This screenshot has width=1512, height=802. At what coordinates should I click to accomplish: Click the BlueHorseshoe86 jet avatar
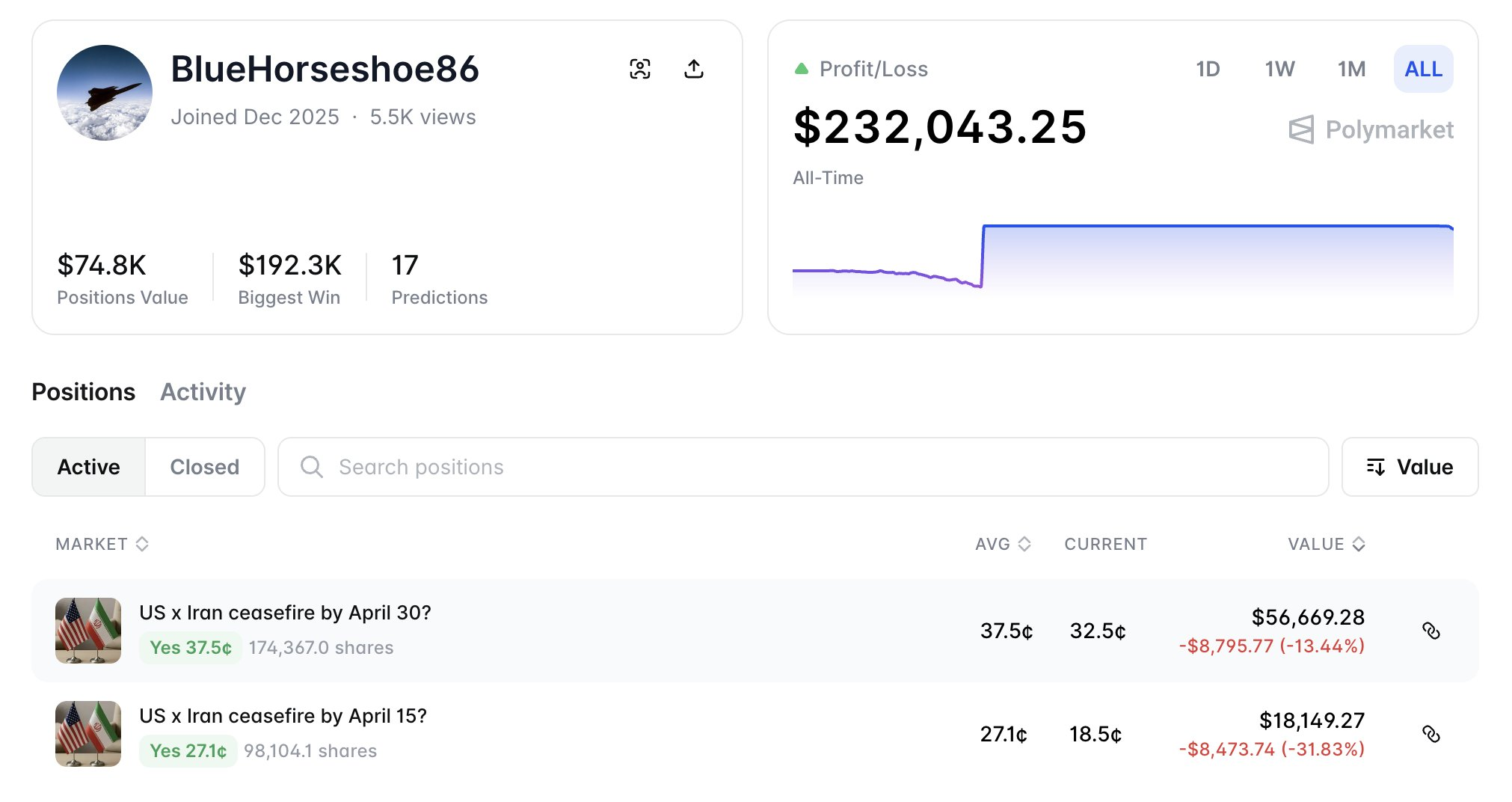tap(105, 93)
